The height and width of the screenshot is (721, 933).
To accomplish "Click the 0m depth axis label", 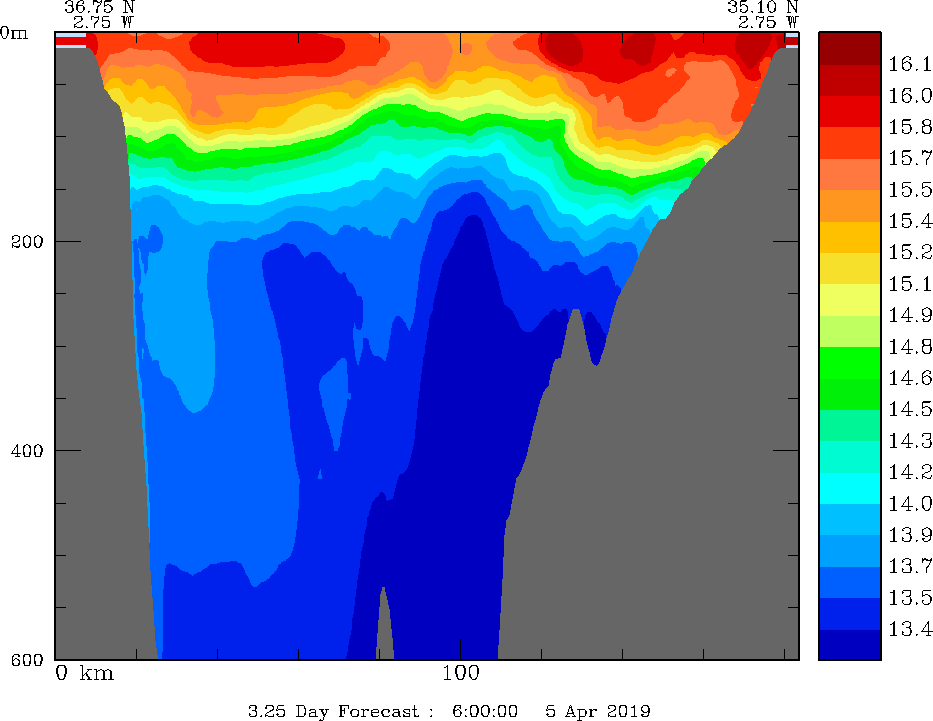I will point(14,33).
